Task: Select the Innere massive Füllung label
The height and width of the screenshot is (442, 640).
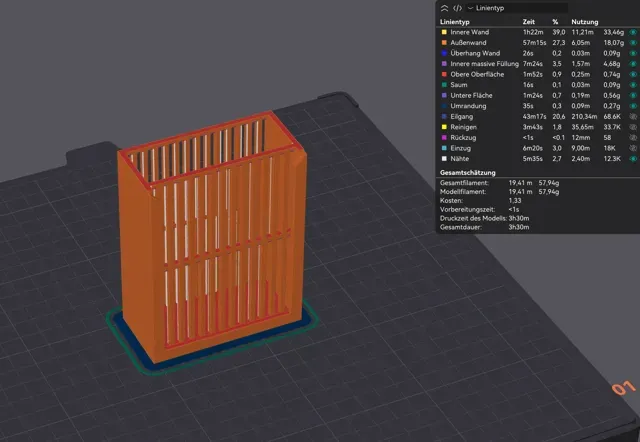Action: [x=484, y=64]
